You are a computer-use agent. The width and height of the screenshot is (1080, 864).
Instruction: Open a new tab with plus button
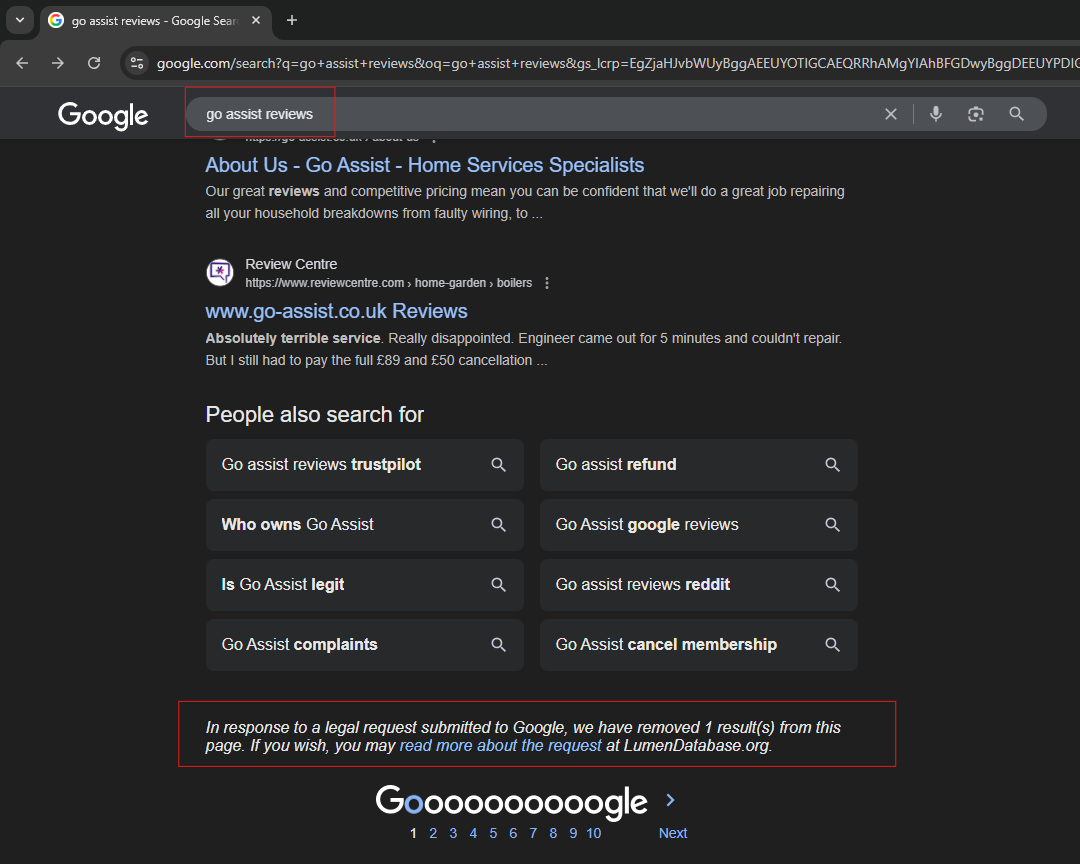pos(292,20)
